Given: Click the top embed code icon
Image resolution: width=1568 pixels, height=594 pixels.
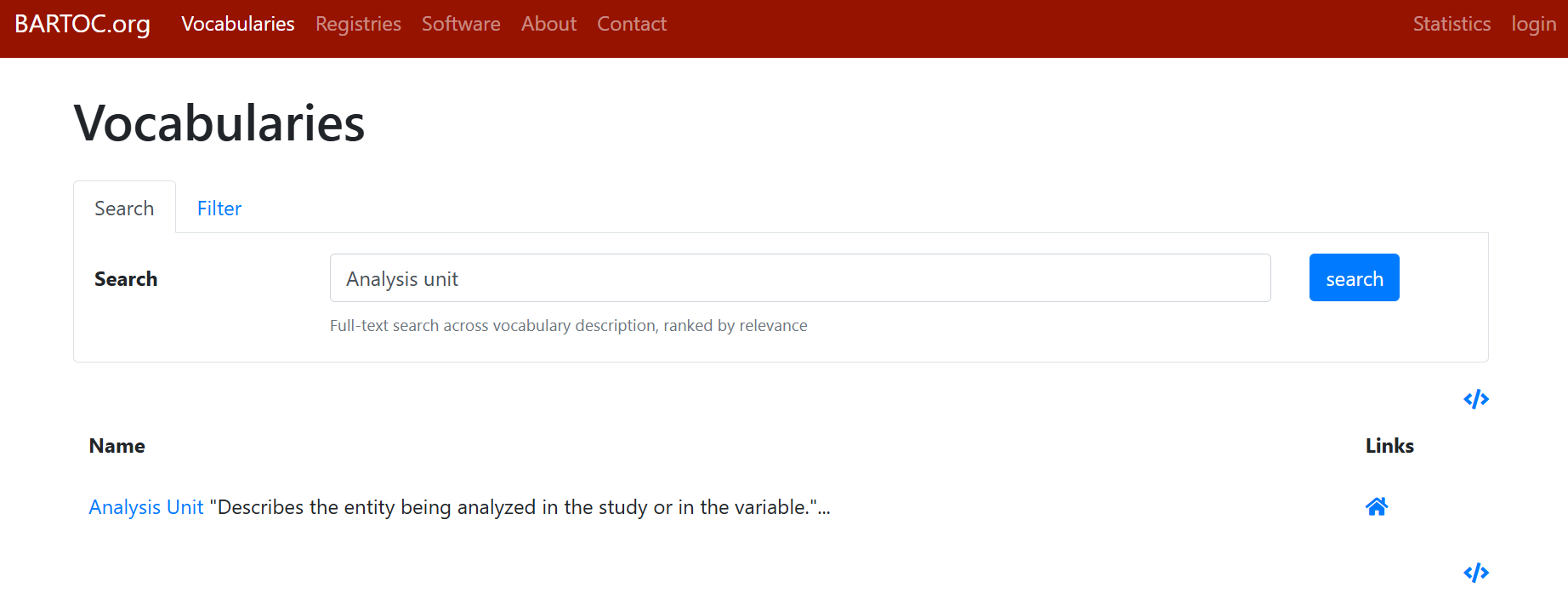Looking at the screenshot, I should 1475,399.
